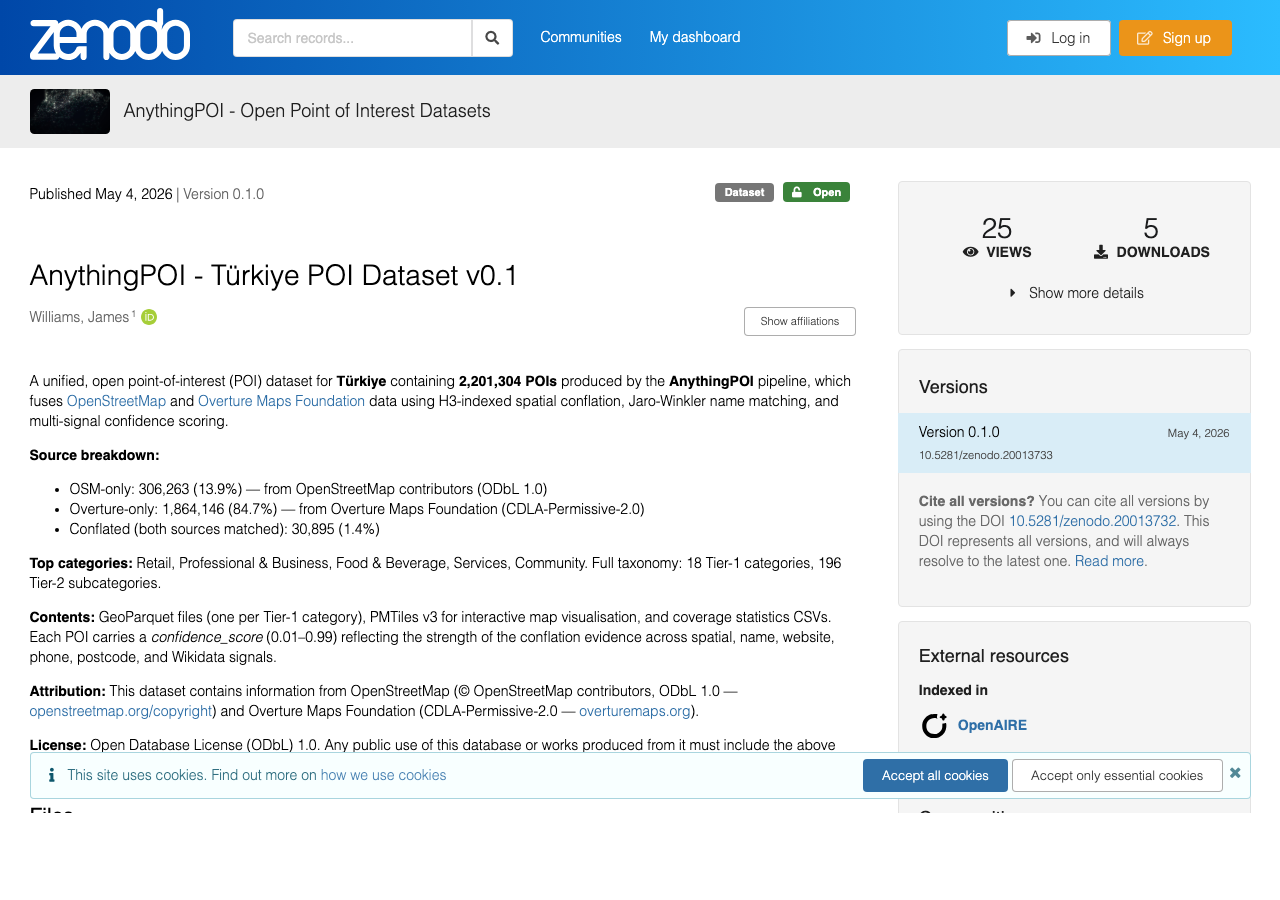Open the OpenStreetMap link in description

click(x=116, y=401)
